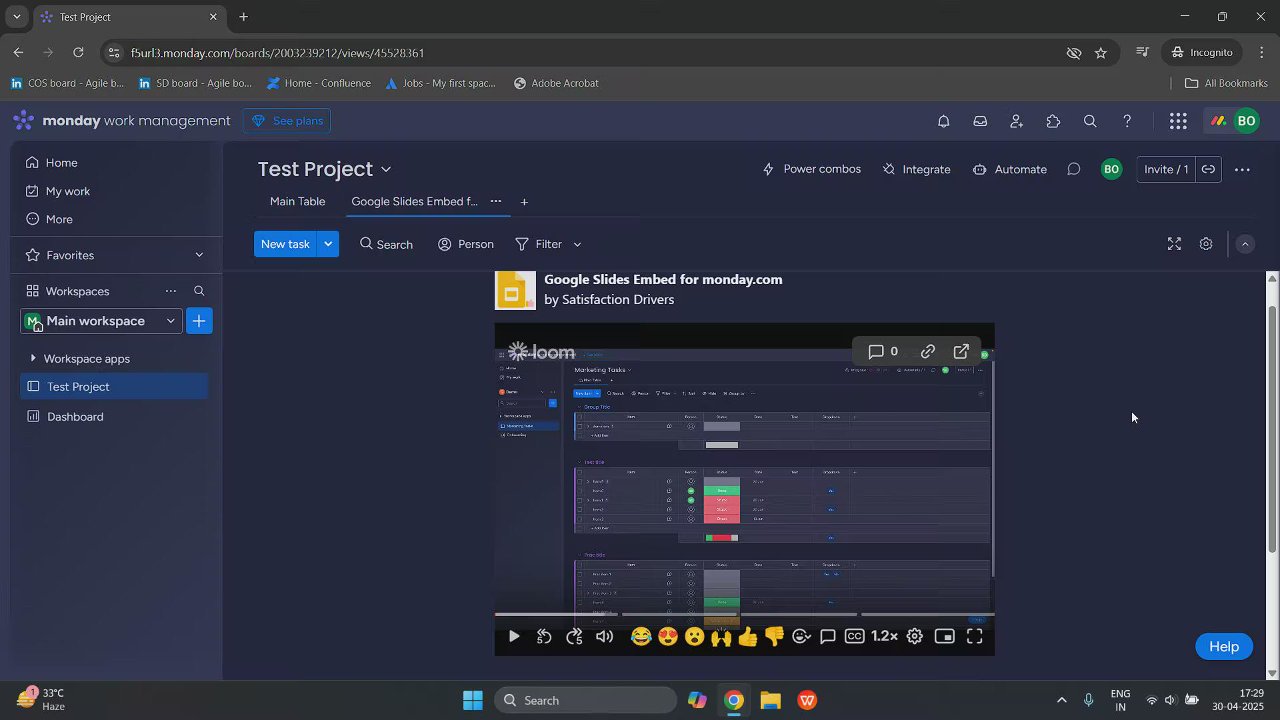This screenshot has width=1280, height=720.
Task: Add a new item to the workspace
Action: [x=199, y=321]
